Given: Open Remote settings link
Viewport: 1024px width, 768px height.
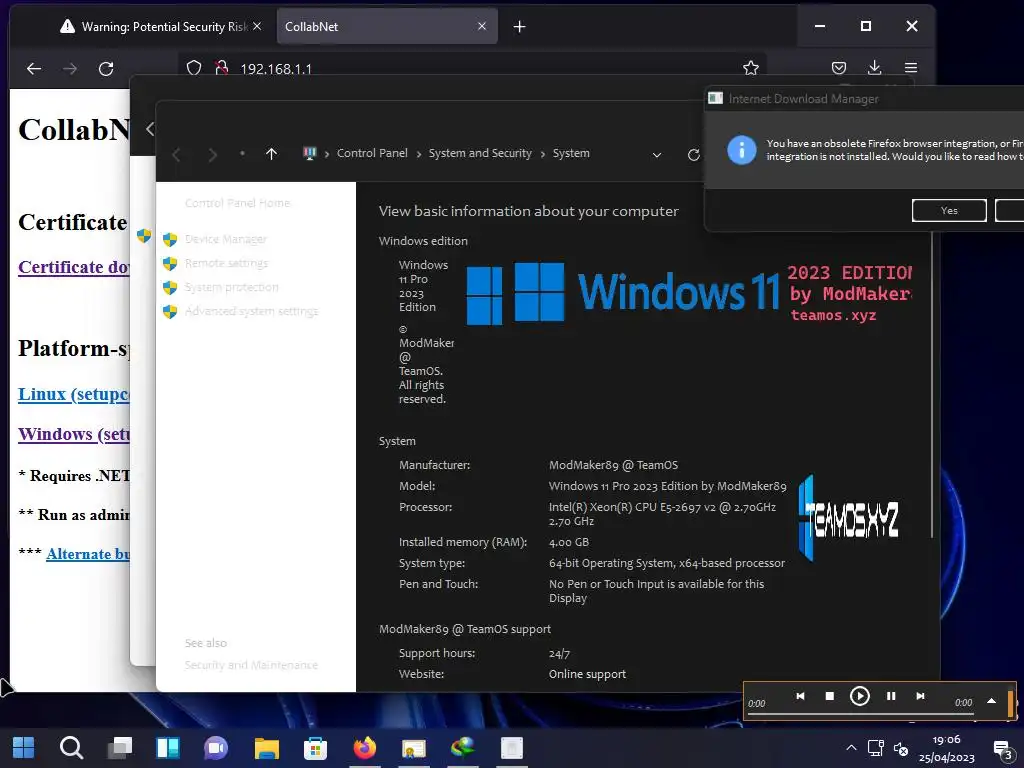Looking at the screenshot, I should pyautogui.click(x=227, y=263).
